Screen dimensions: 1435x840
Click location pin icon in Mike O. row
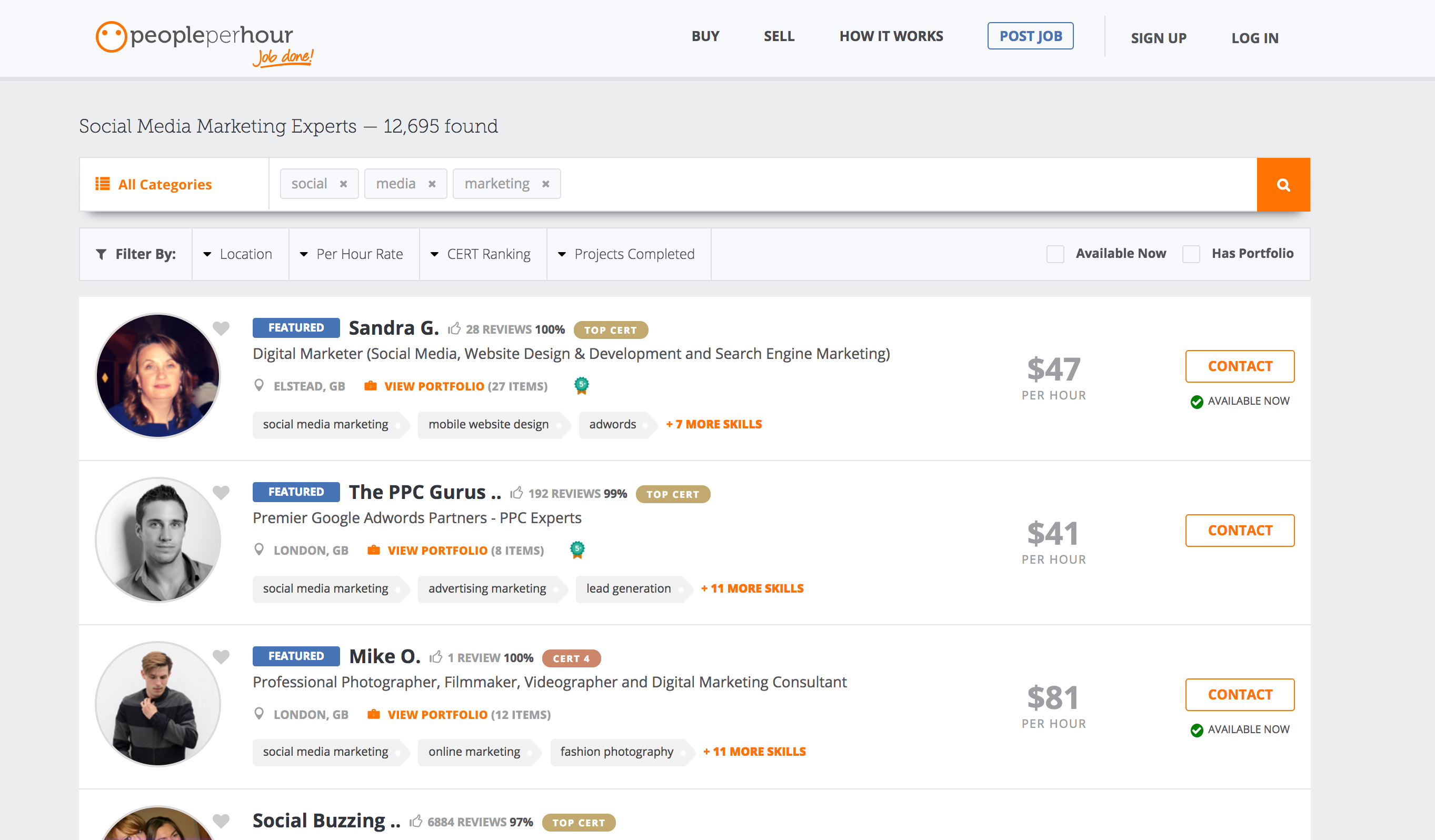(x=259, y=714)
